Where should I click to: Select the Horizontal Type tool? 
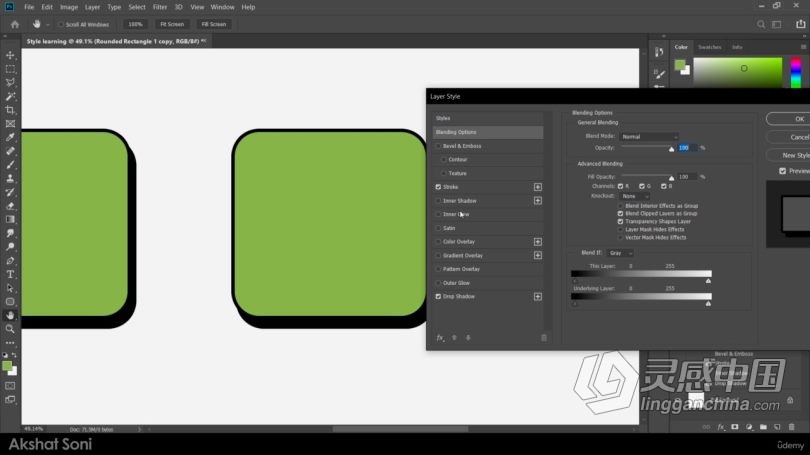10,274
